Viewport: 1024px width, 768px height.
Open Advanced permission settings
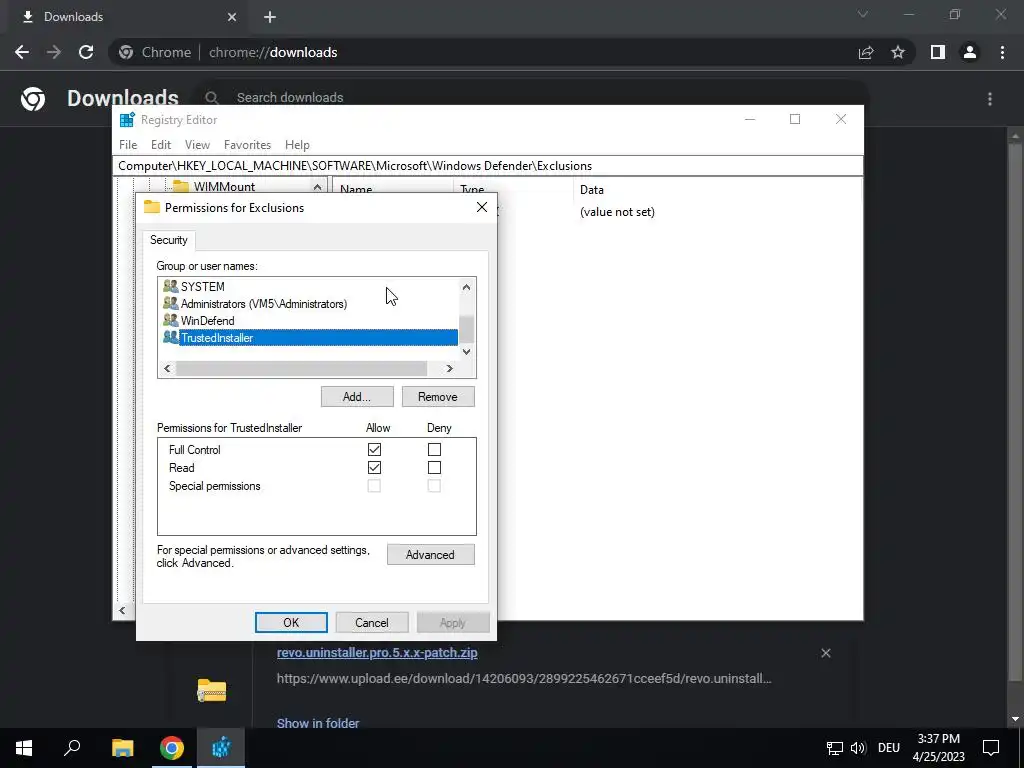(430, 554)
